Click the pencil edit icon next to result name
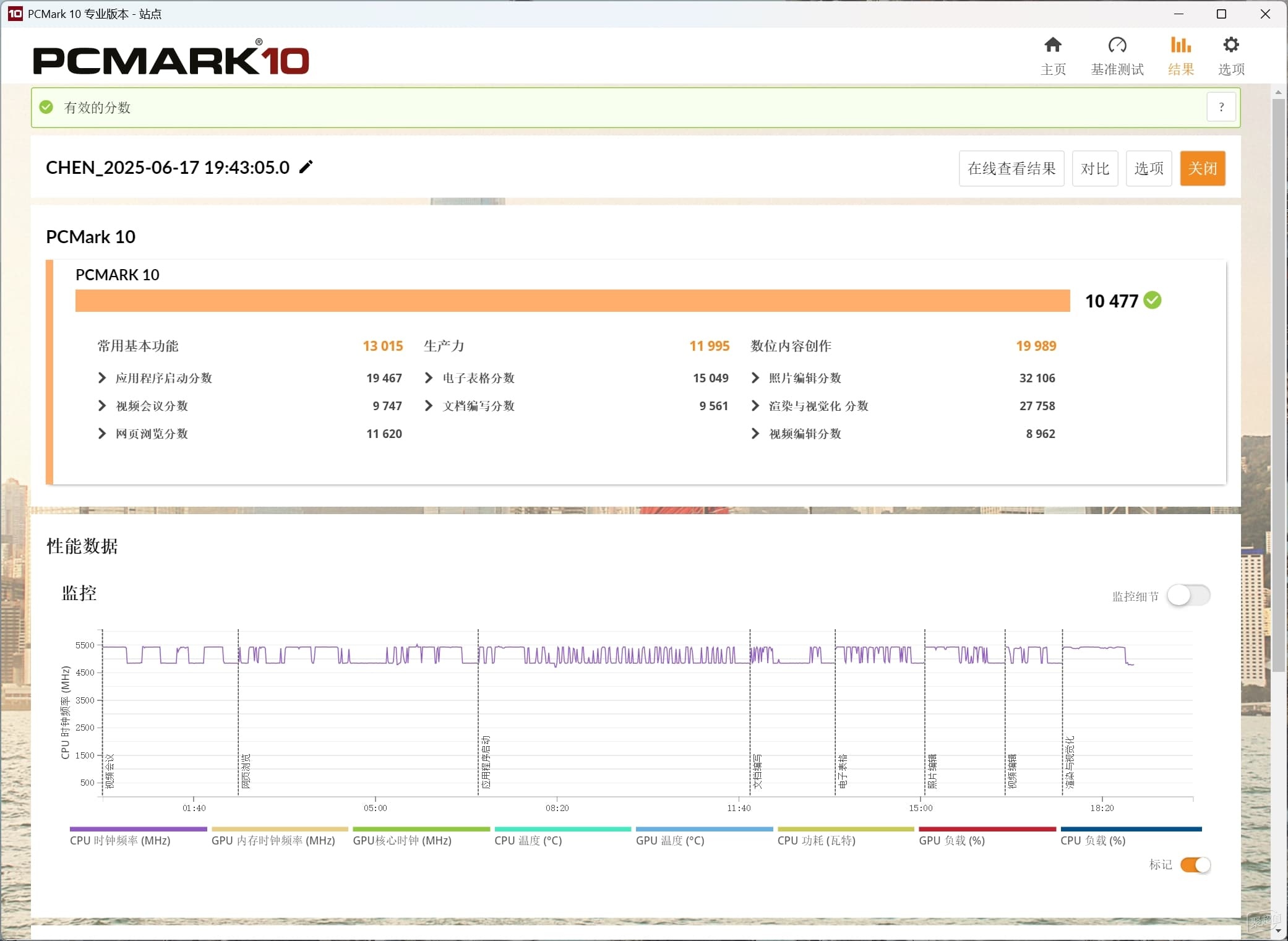Screen dimensions: 1288x941 (x=306, y=167)
